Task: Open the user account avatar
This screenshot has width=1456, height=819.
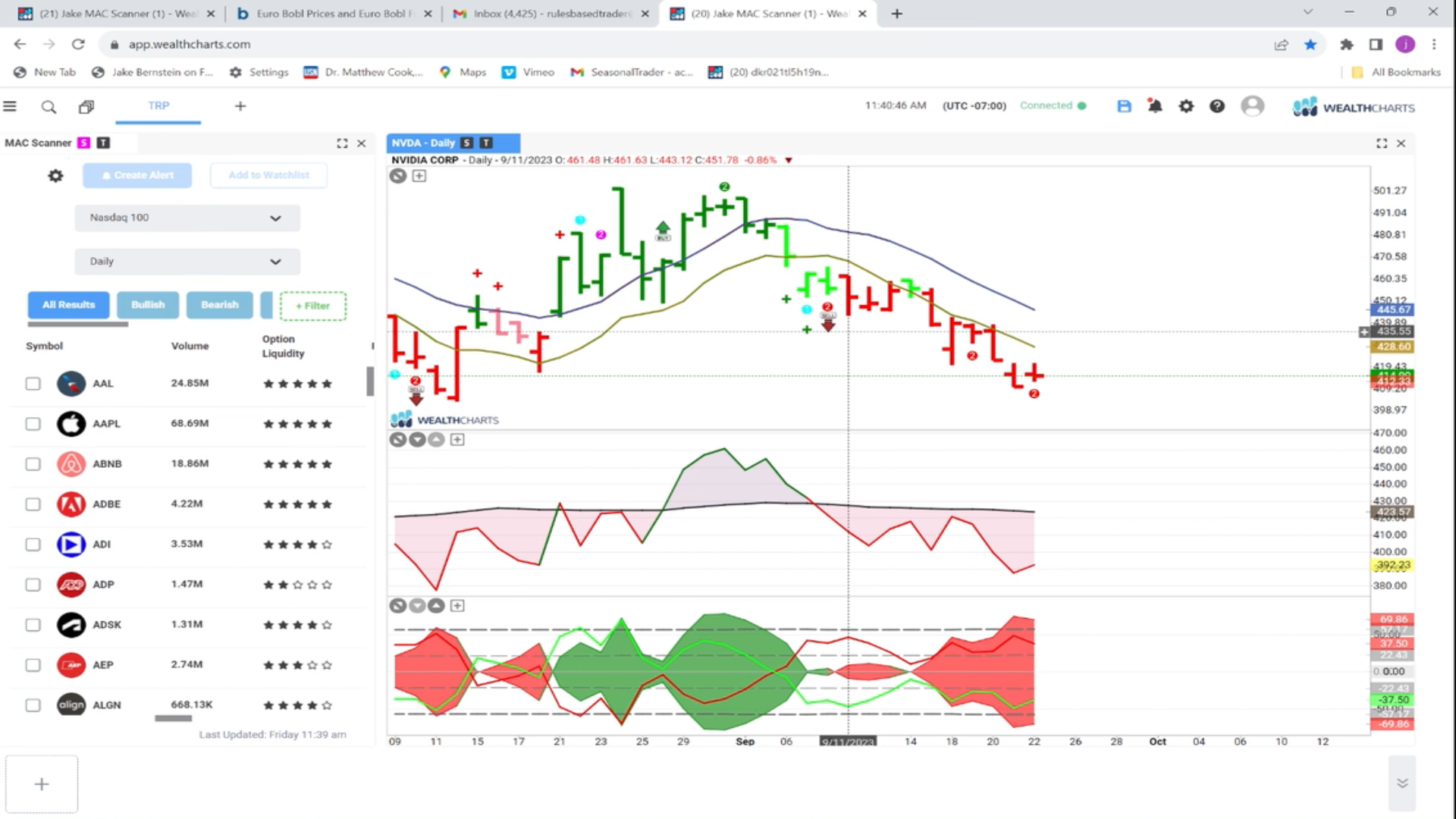Action: click(1252, 105)
